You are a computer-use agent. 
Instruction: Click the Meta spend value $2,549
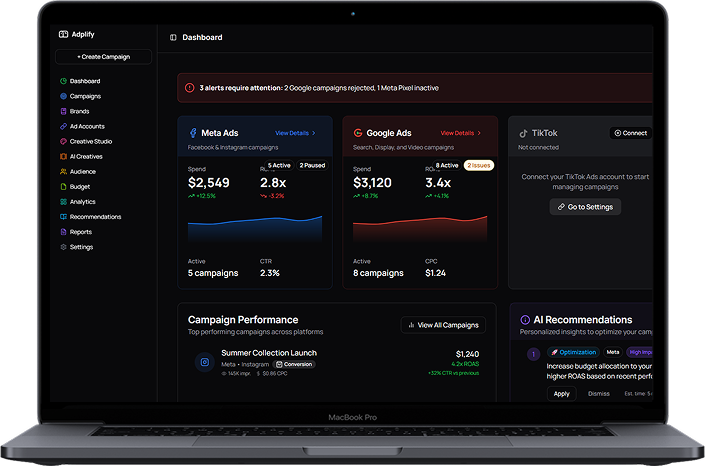(209, 183)
